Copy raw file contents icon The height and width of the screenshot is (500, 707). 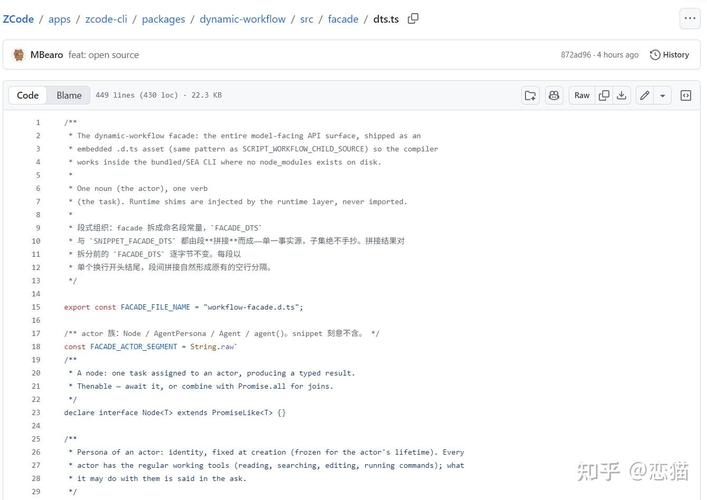click(x=604, y=95)
